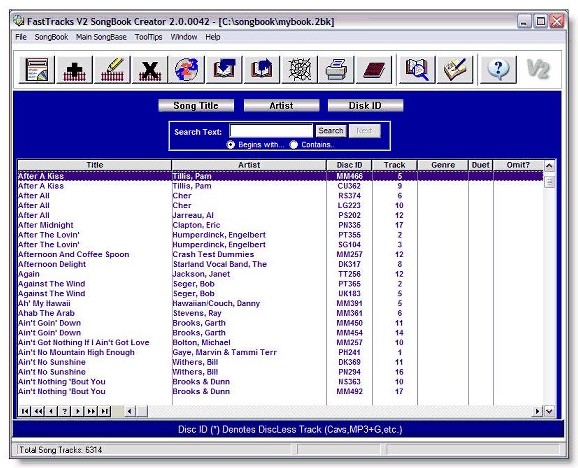Click the spider web toolbar icon
578x468 pixels.
[299, 69]
